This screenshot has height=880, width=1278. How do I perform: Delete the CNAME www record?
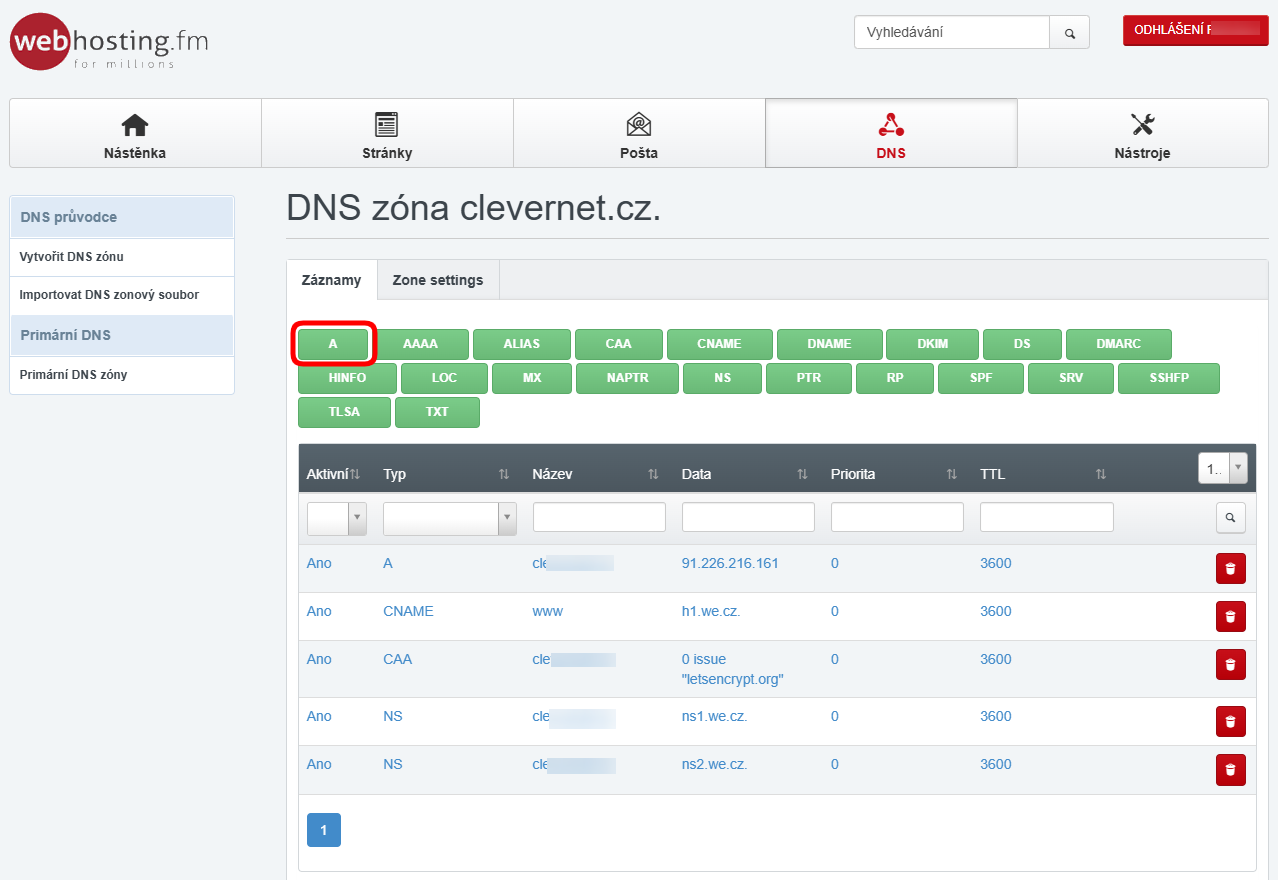1230,617
